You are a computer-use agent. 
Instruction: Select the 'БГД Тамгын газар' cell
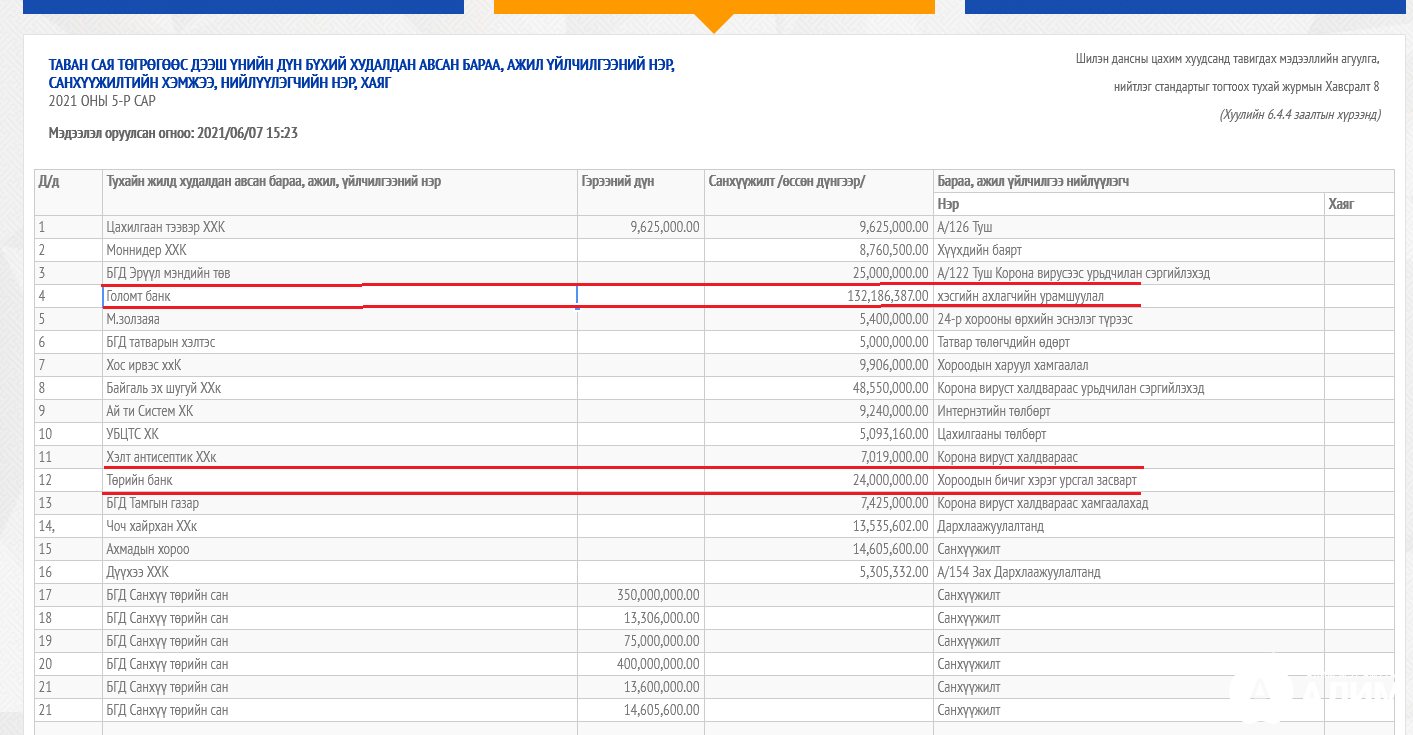click(340, 503)
